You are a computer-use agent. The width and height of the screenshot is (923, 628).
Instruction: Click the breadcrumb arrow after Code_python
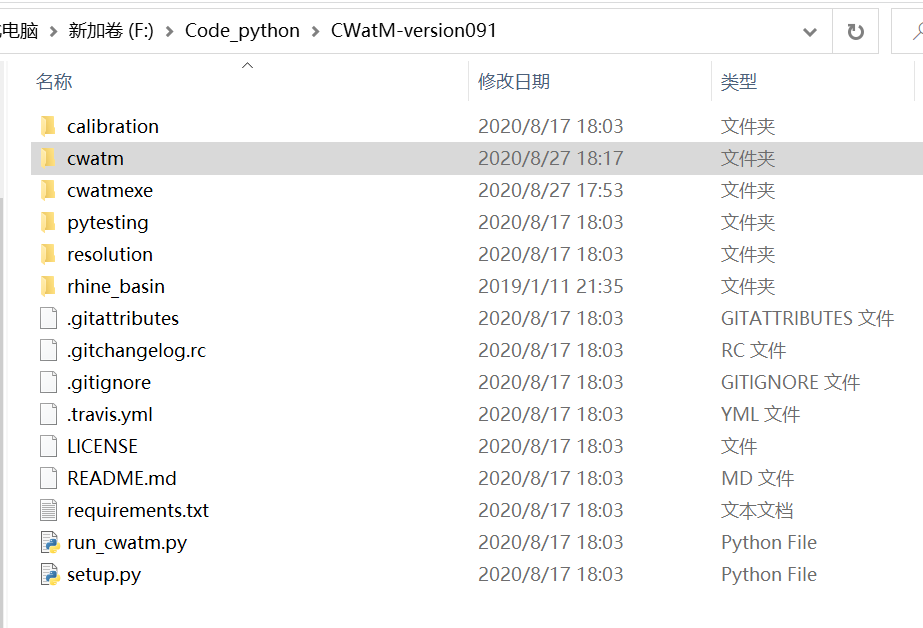pyautogui.click(x=313, y=31)
